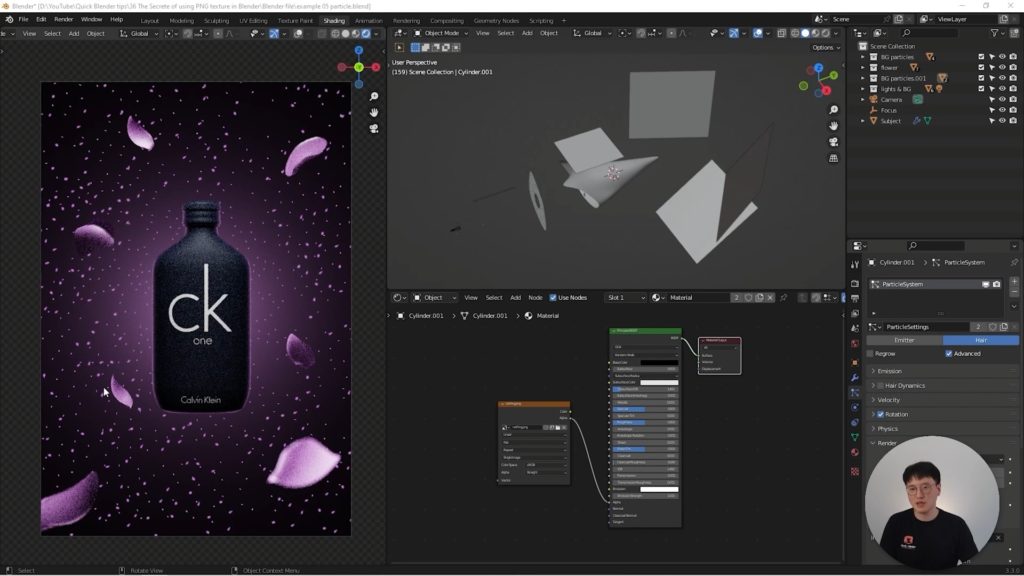This screenshot has height=576, width=1024.
Task: Click the pan hand icon in the 3D viewport
Action: 834,126
